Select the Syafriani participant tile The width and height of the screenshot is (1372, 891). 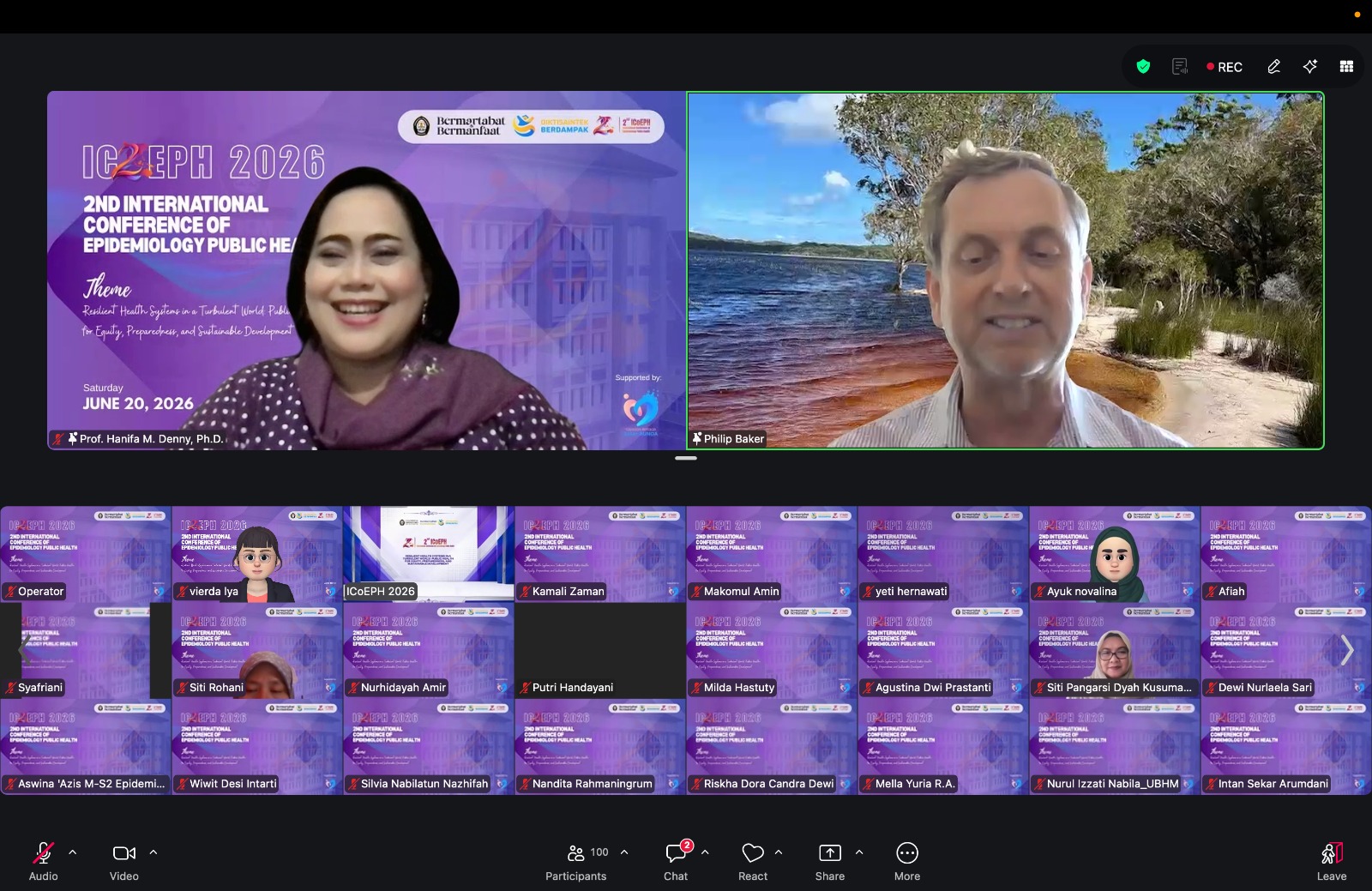(86, 650)
